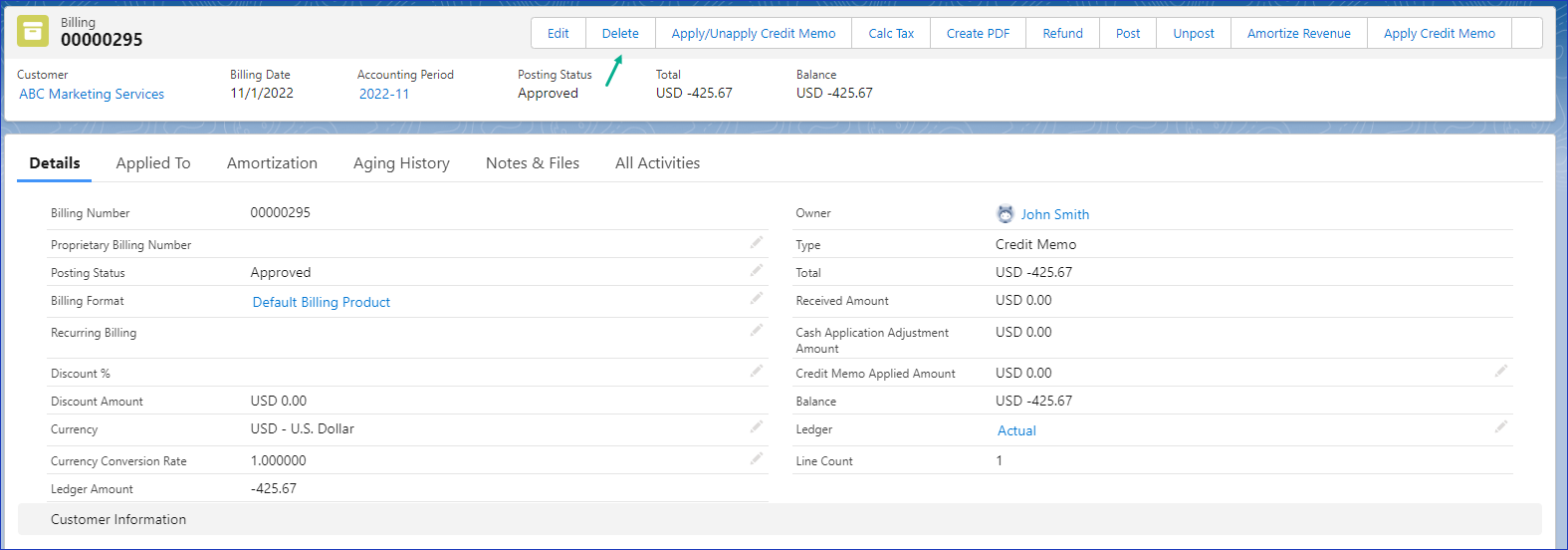The height and width of the screenshot is (550, 1568).
Task: Open accounting period 2022-11 link
Action: (384, 94)
